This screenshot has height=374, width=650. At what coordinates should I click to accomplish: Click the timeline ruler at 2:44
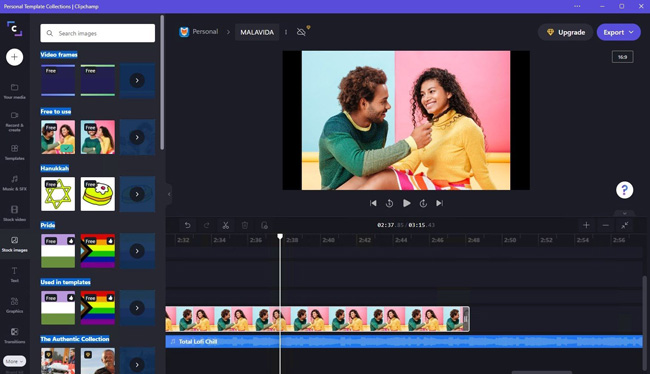pos(401,240)
